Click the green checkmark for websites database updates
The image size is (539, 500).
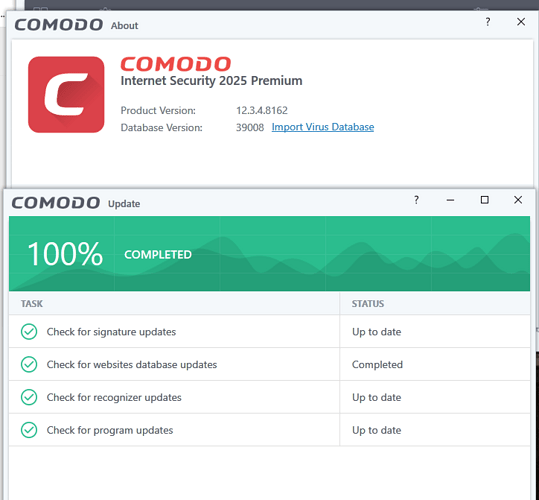point(29,364)
